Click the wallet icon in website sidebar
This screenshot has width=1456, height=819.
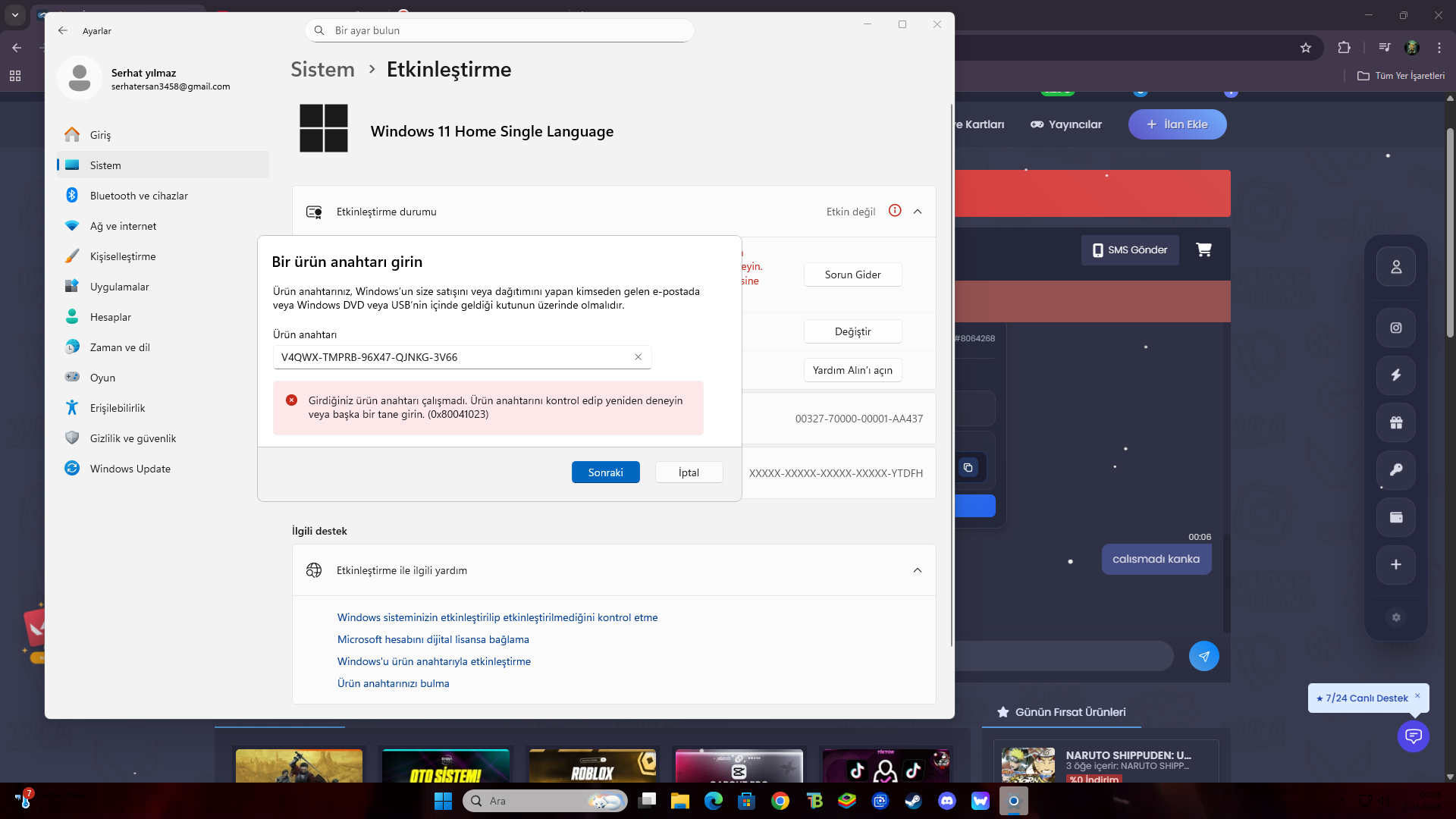tap(1395, 518)
